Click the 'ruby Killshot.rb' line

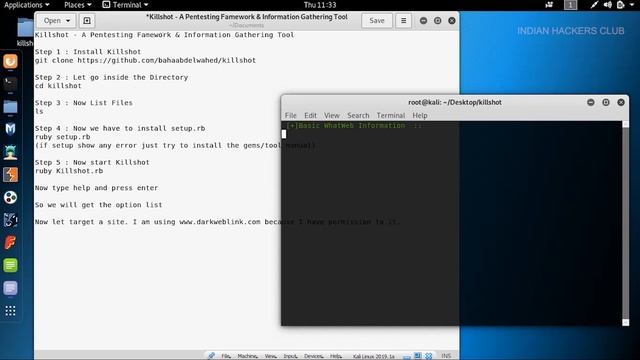[69, 171]
